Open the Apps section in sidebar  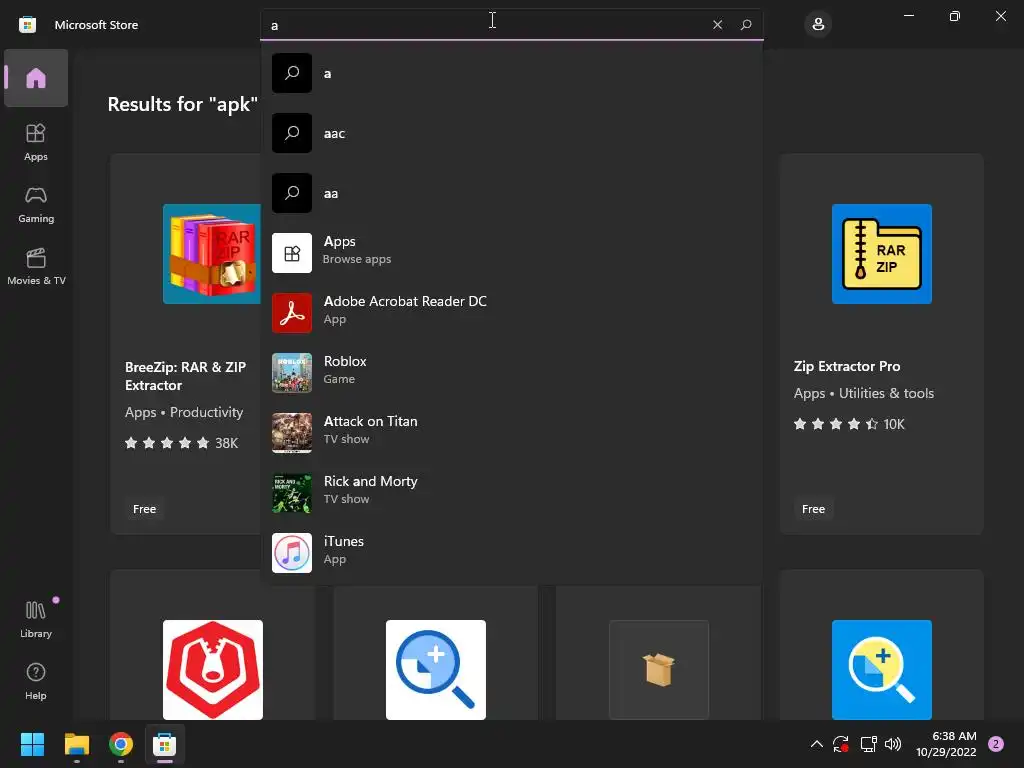(x=36, y=142)
